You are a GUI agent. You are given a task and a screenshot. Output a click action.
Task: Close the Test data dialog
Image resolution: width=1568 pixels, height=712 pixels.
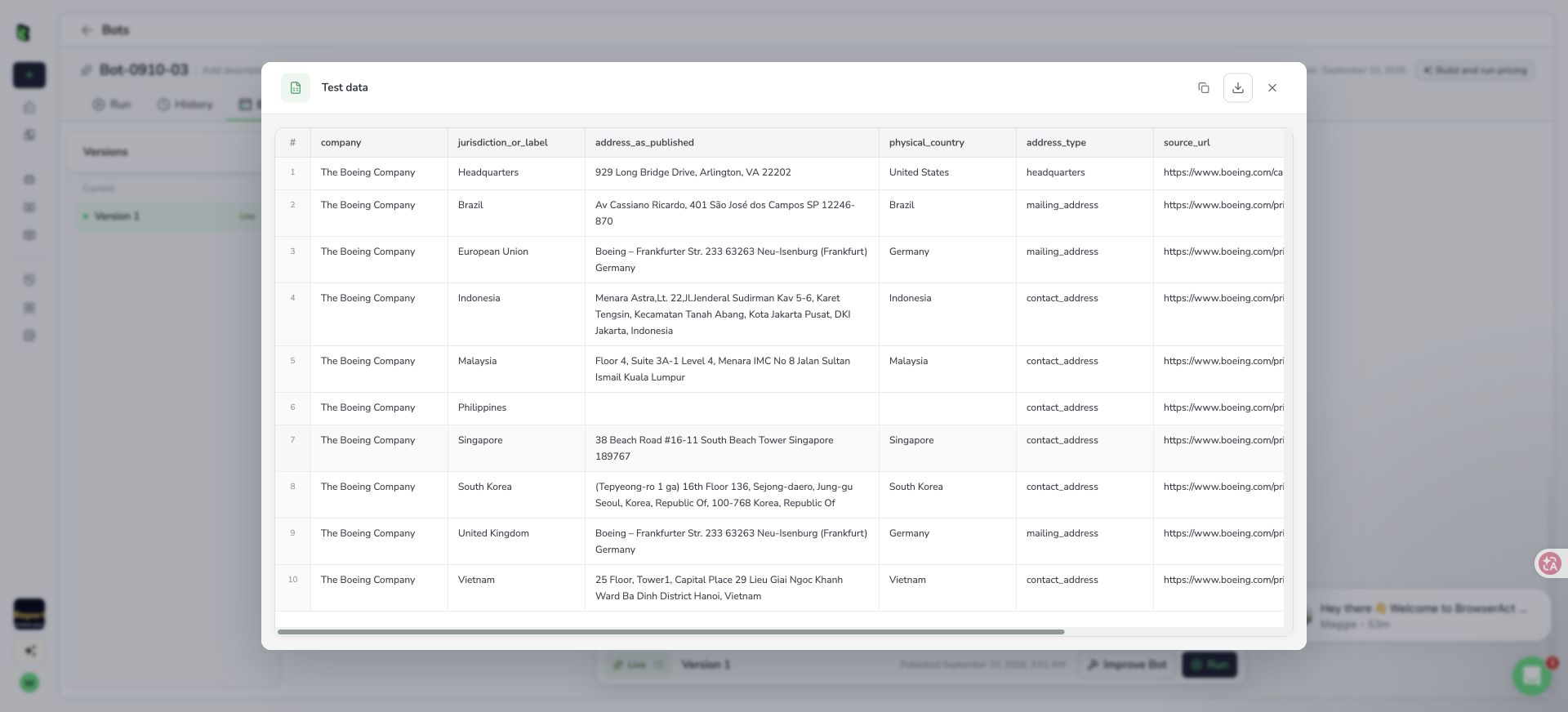click(x=1272, y=87)
